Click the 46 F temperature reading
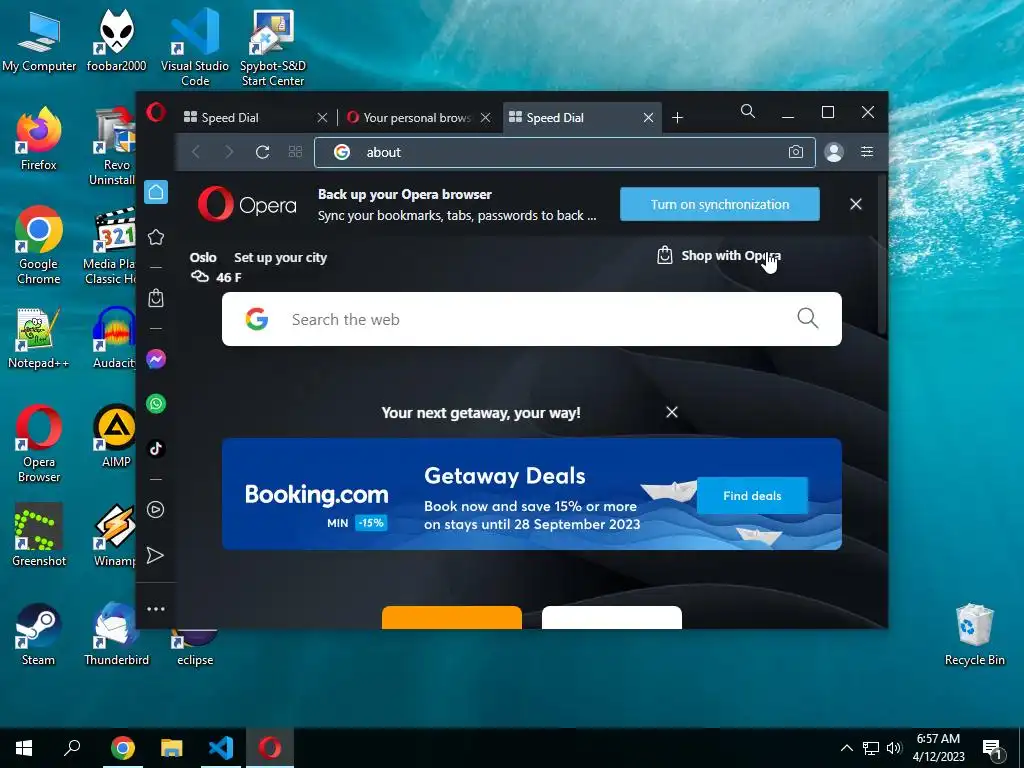 pyautogui.click(x=229, y=278)
